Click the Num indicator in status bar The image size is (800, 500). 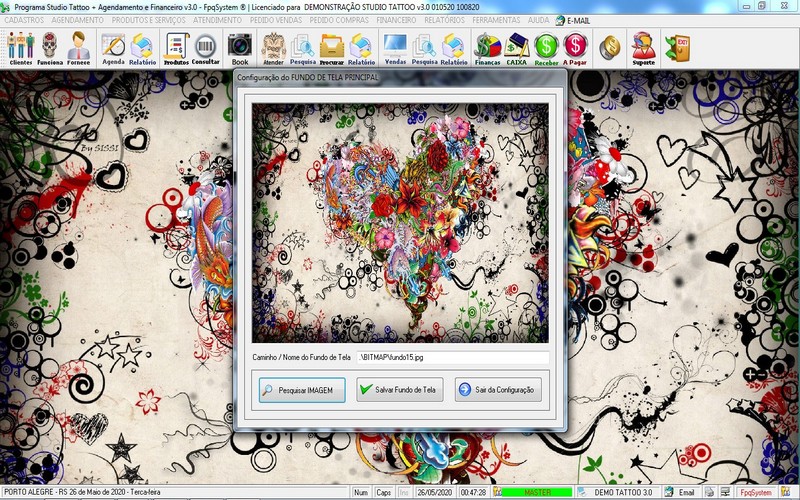361,492
